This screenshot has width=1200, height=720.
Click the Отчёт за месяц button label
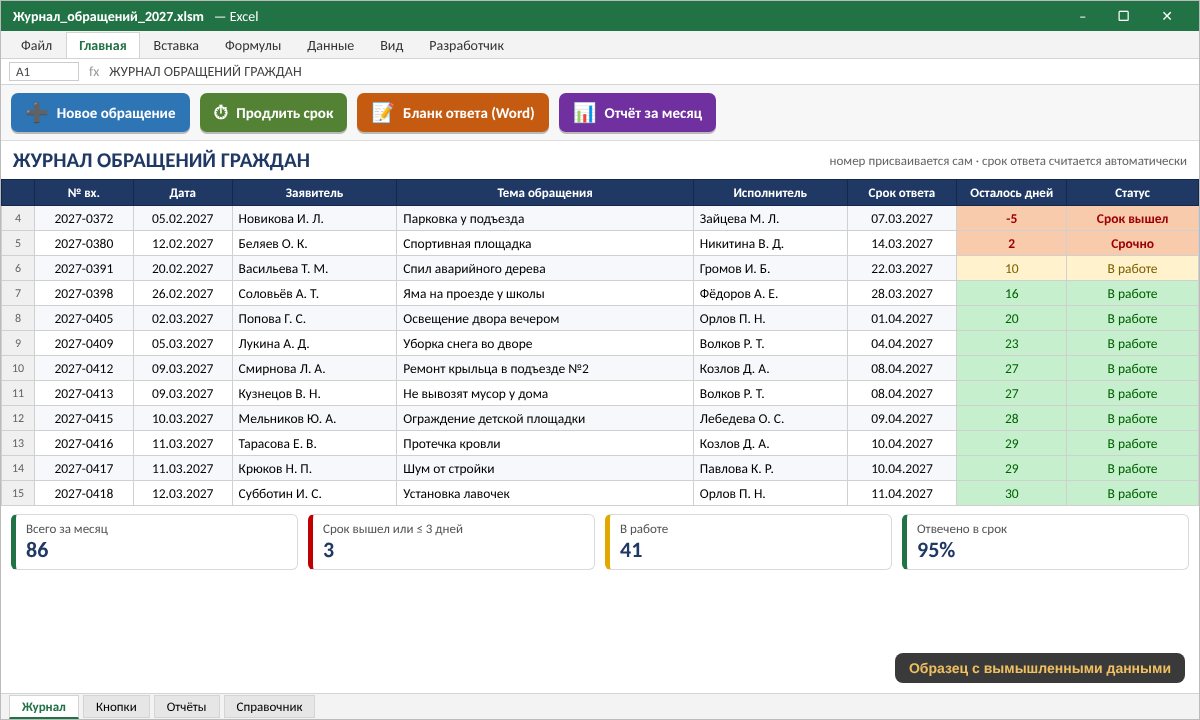click(653, 113)
